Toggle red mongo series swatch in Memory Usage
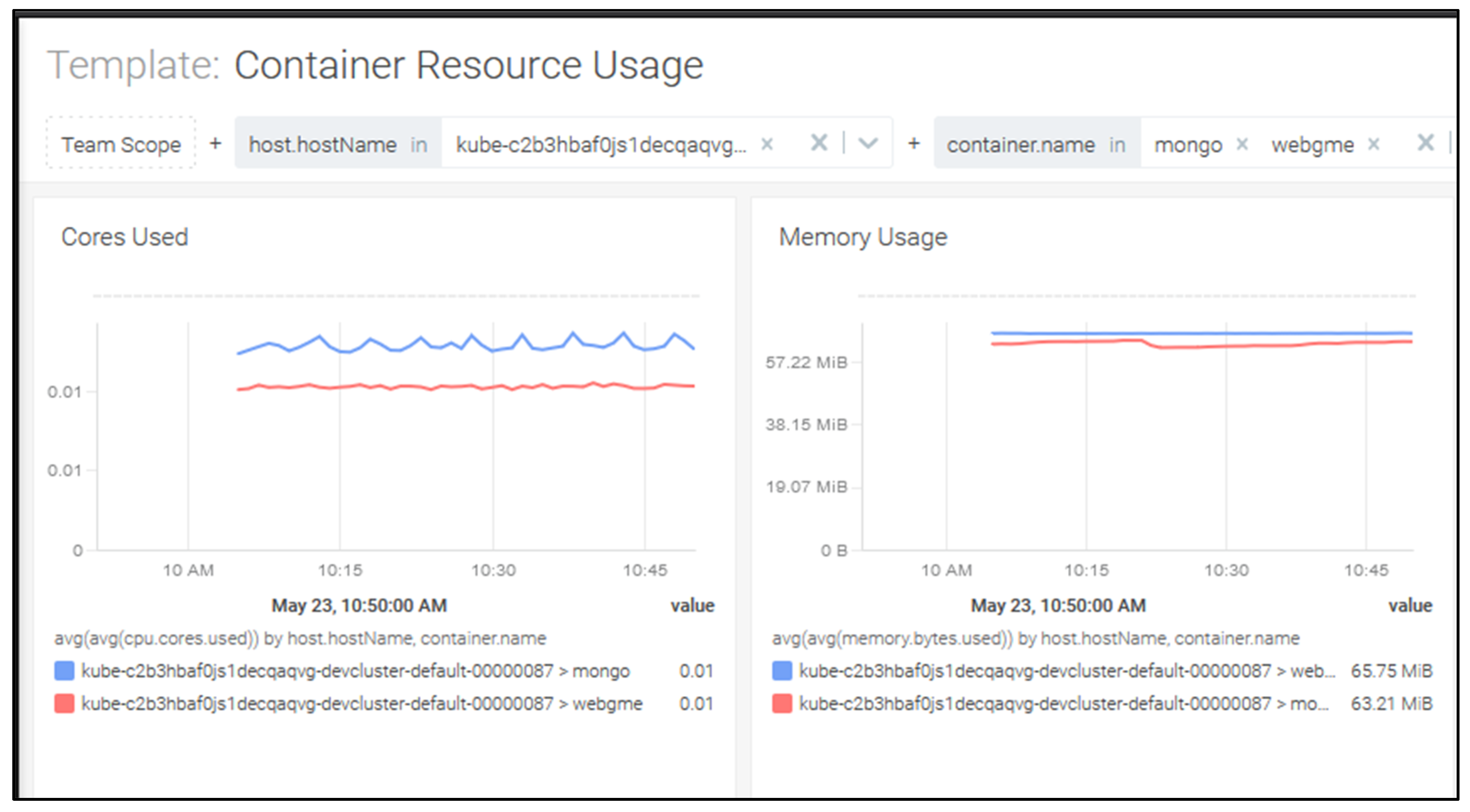 pyautogui.click(x=782, y=704)
